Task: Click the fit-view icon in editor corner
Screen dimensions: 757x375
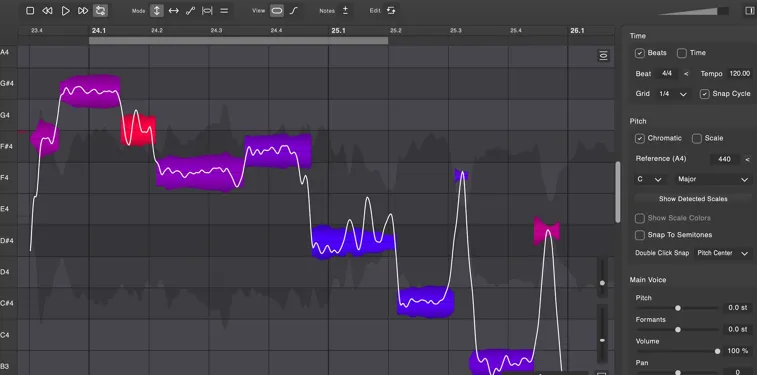Action: tap(603, 56)
